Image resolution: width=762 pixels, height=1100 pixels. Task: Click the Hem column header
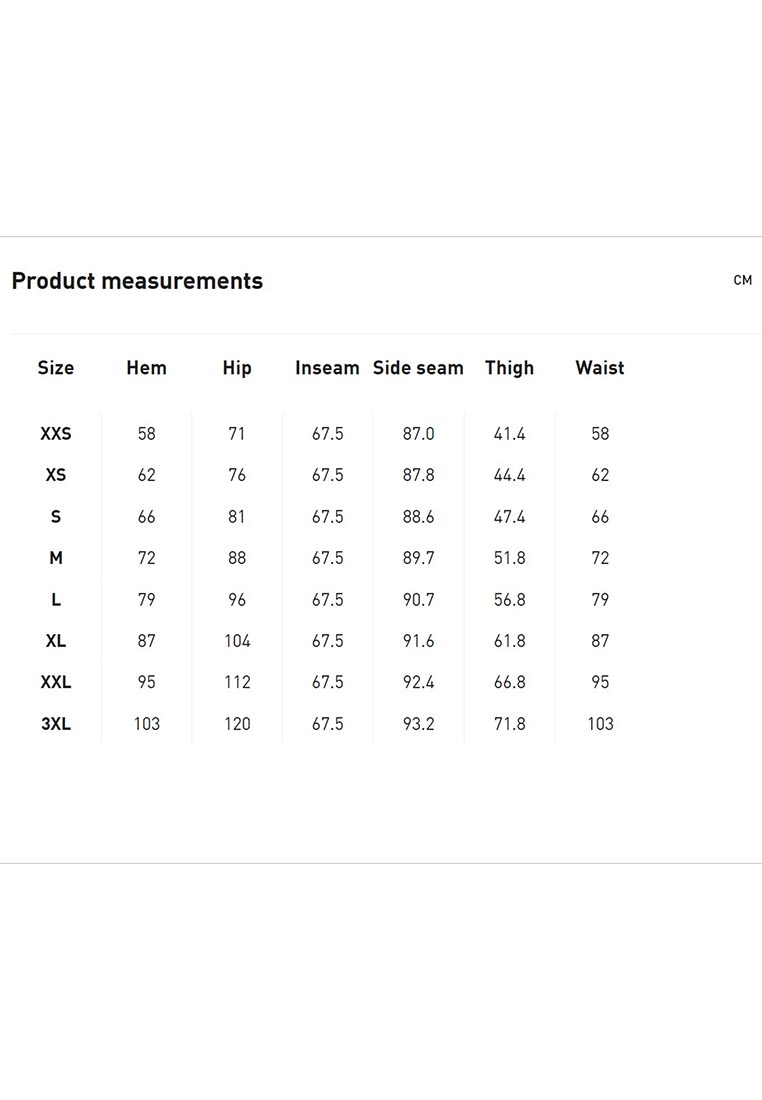coord(147,368)
